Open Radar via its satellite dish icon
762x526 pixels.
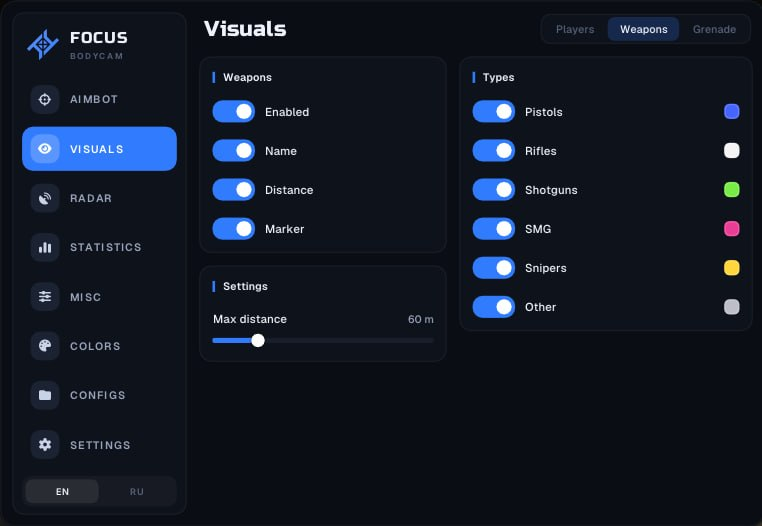click(x=45, y=198)
